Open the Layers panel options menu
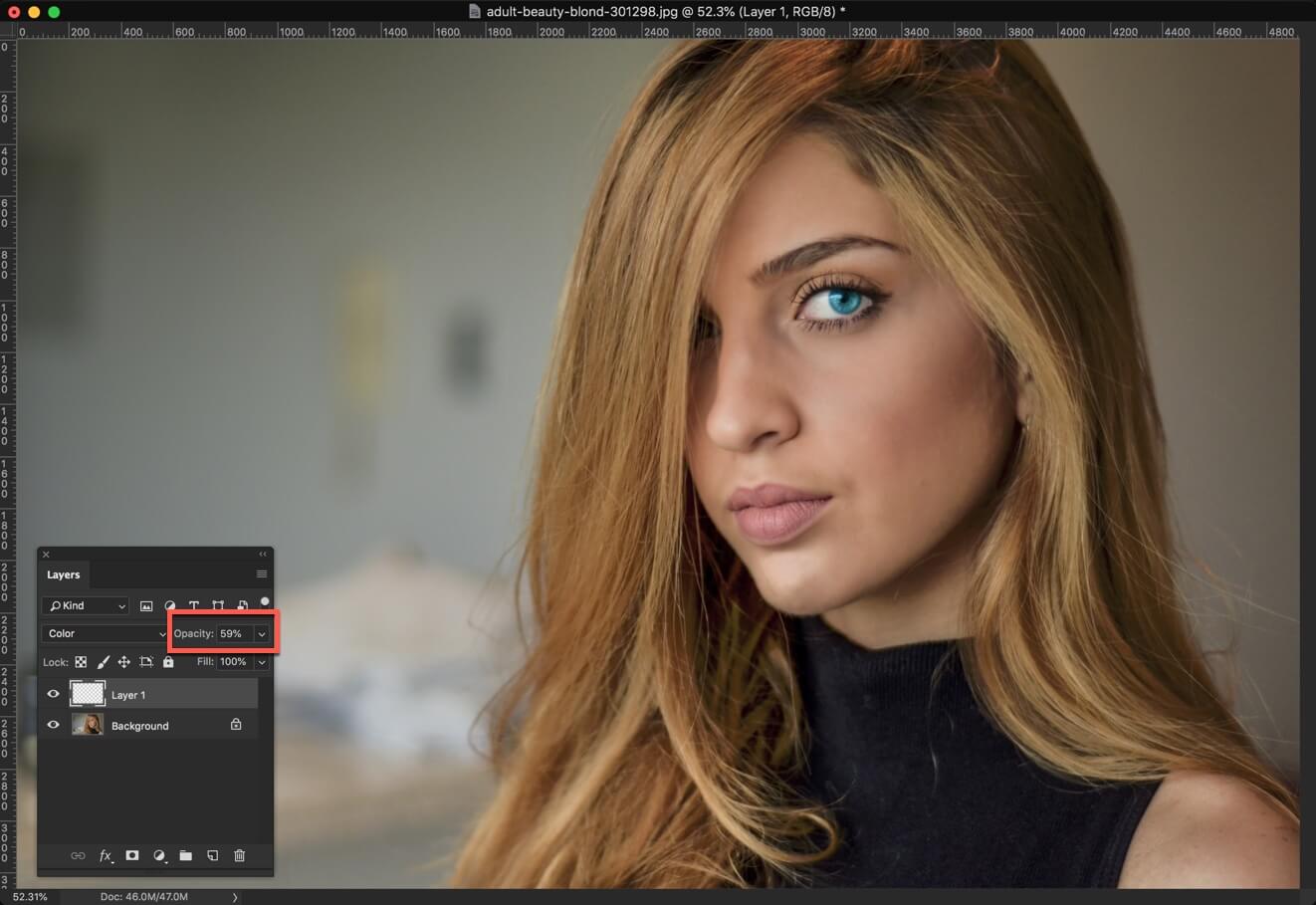The height and width of the screenshot is (905, 1316). [x=262, y=574]
